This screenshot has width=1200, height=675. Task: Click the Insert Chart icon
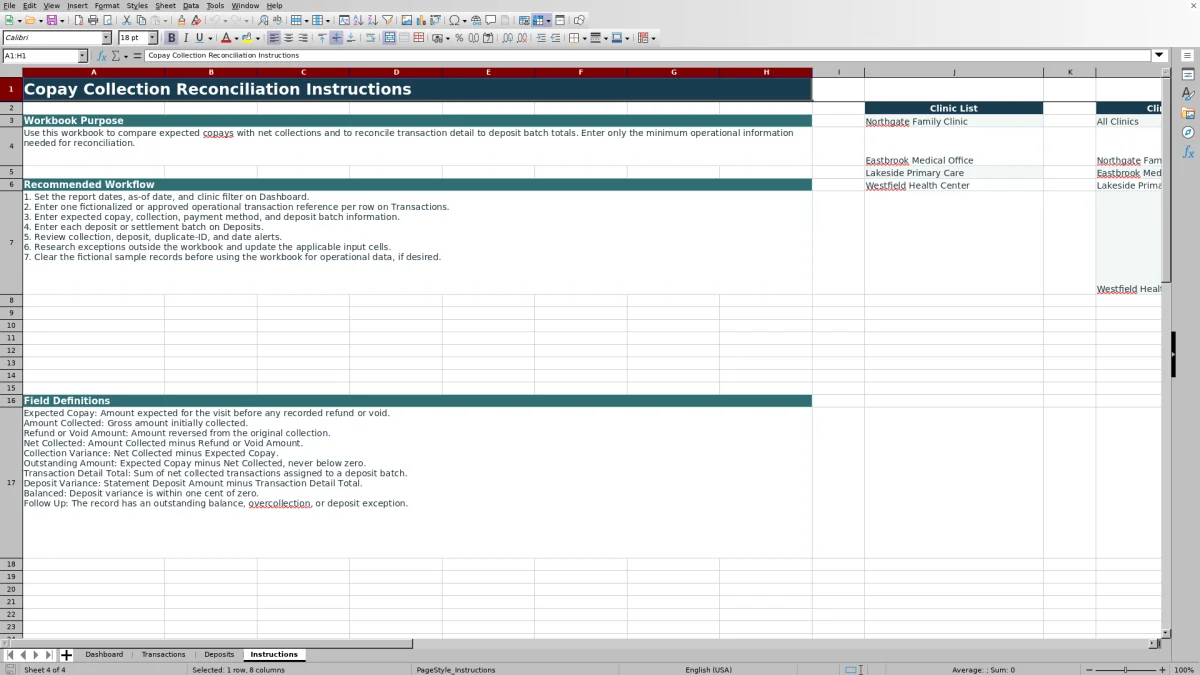[x=421, y=20]
